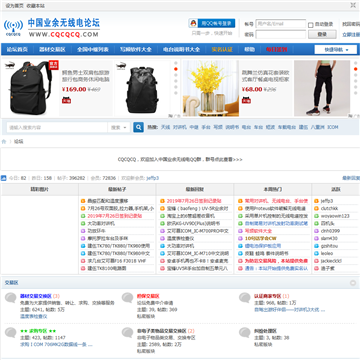Click the bubble icon beside 非电子类物品交易交换区

pyautogui.click(x=127, y=332)
